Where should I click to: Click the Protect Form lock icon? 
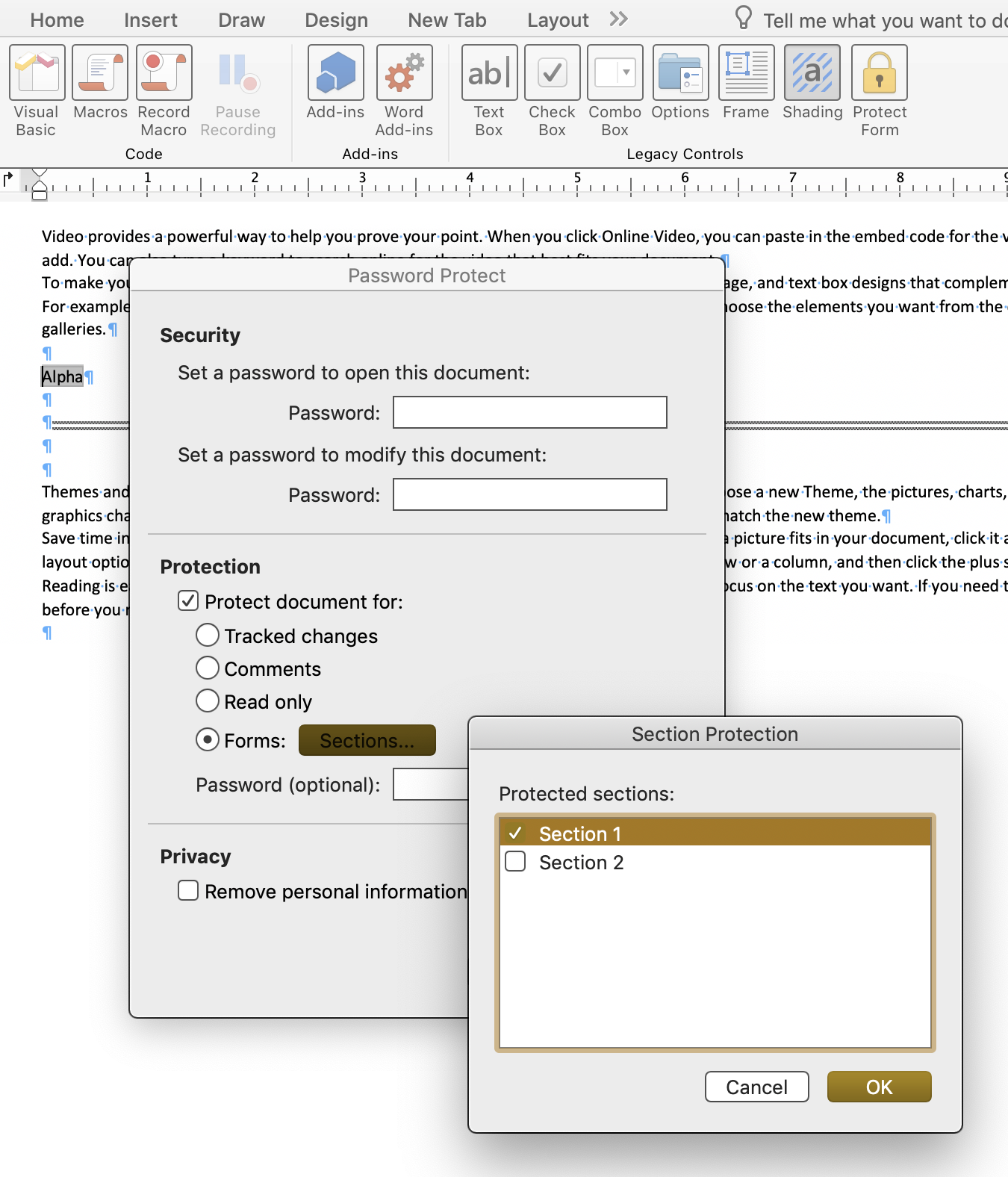click(879, 72)
